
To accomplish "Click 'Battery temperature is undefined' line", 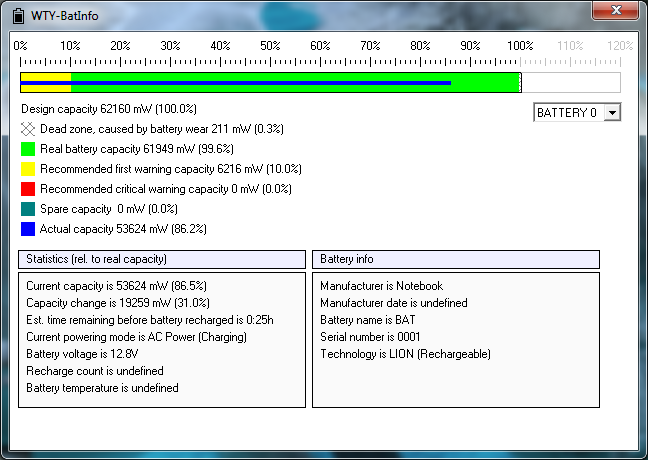I will (102, 388).
